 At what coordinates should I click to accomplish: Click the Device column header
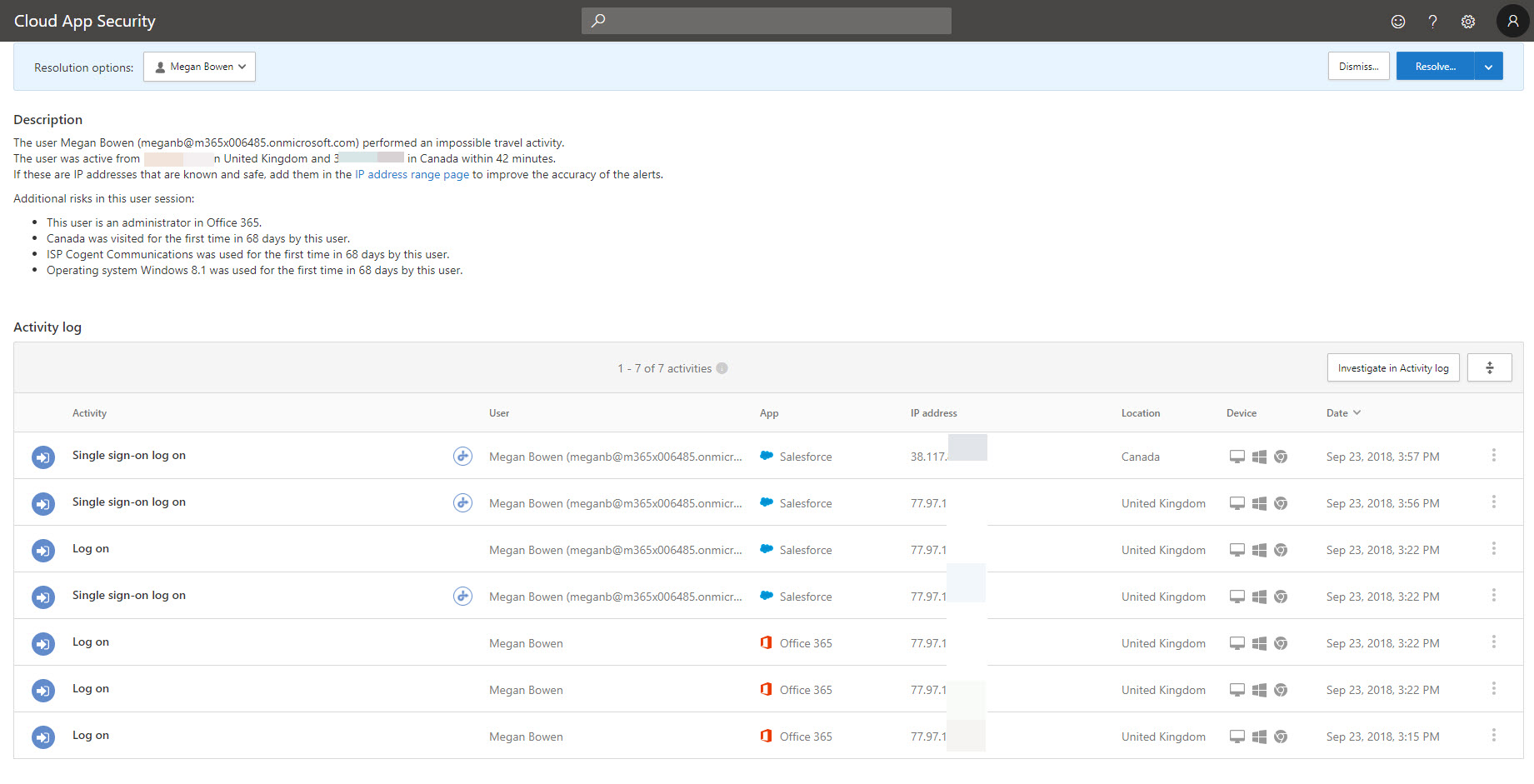[1242, 413]
